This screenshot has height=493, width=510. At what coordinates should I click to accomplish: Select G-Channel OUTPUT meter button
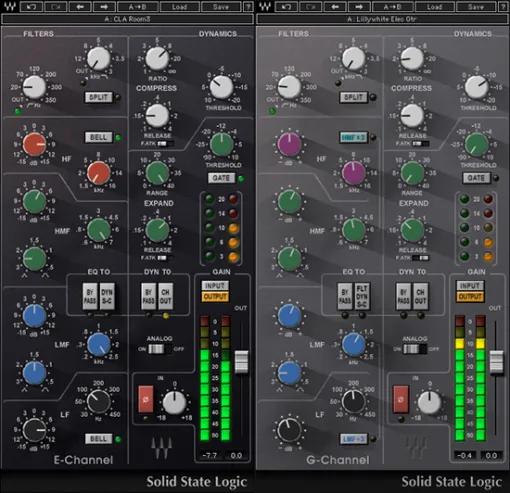coord(470,297)
